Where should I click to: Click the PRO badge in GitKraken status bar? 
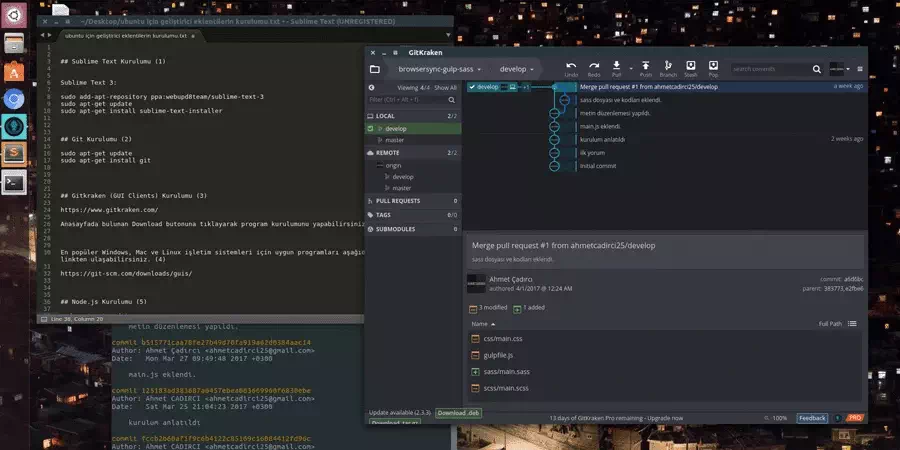pos(855,418)
